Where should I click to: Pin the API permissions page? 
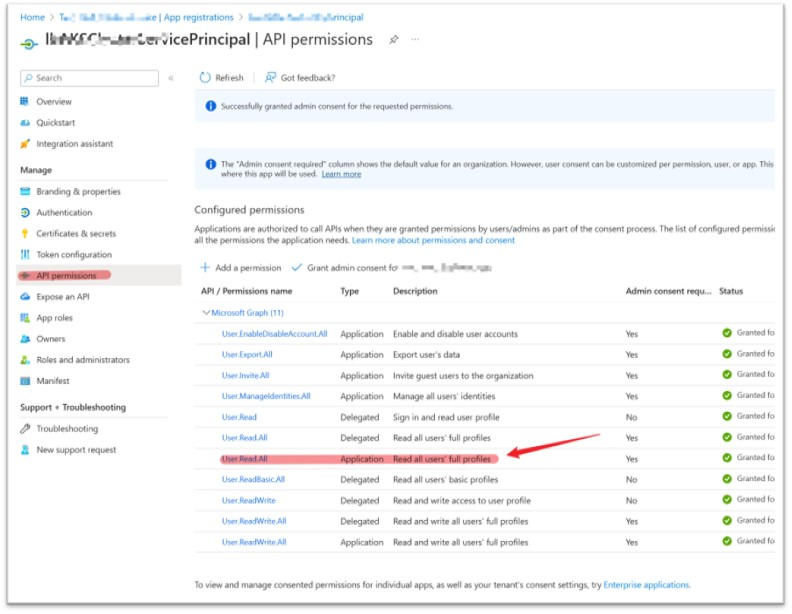394,40
